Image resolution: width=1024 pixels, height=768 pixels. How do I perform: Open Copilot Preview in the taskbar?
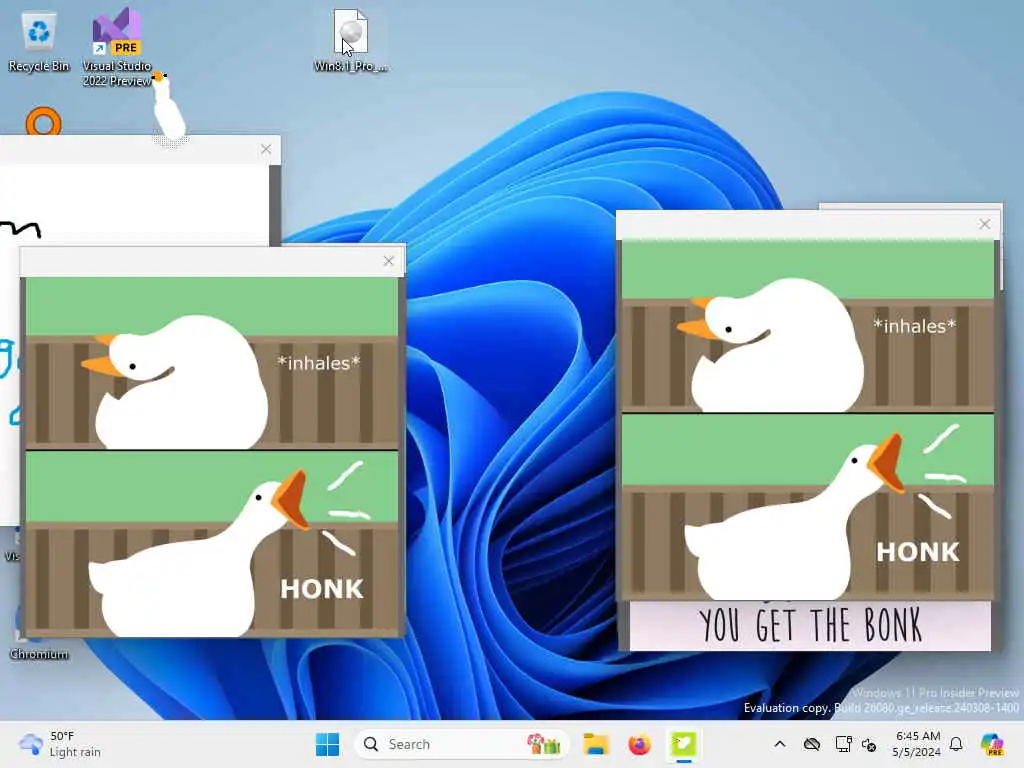pos(992,744)
